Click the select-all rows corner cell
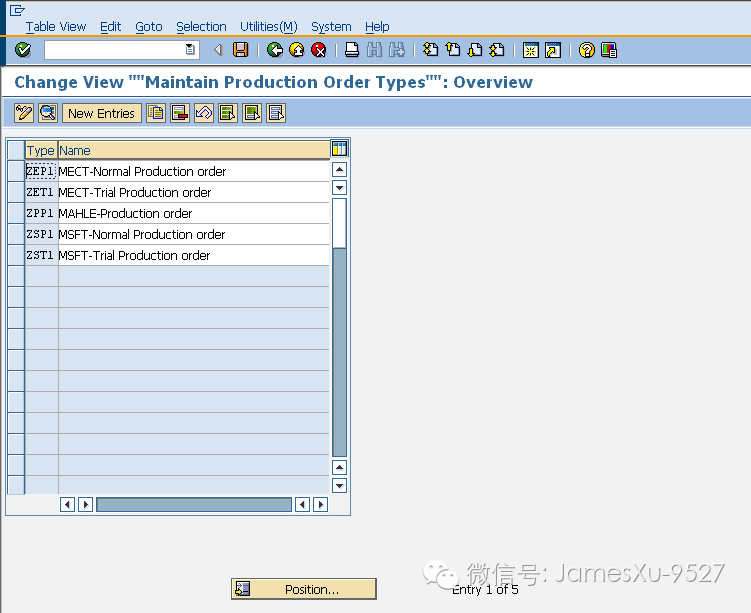751x613 pixels. click(16, 150)
